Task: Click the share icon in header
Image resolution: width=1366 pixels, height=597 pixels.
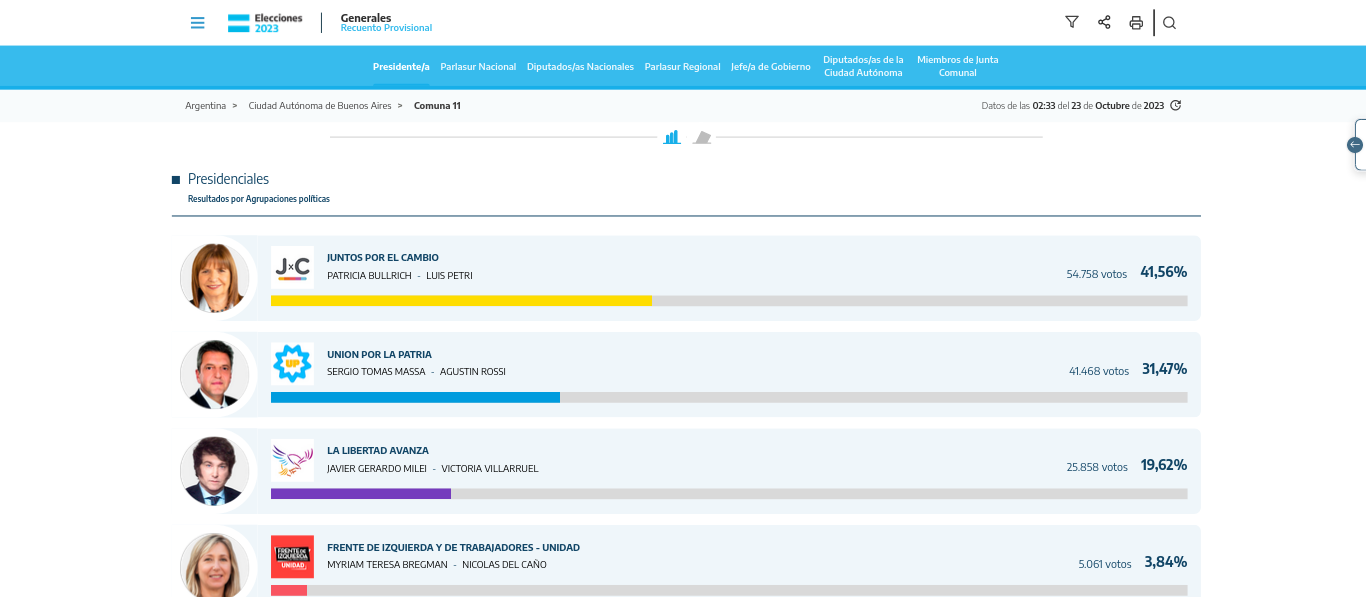Action: [x=1104, y=22]
